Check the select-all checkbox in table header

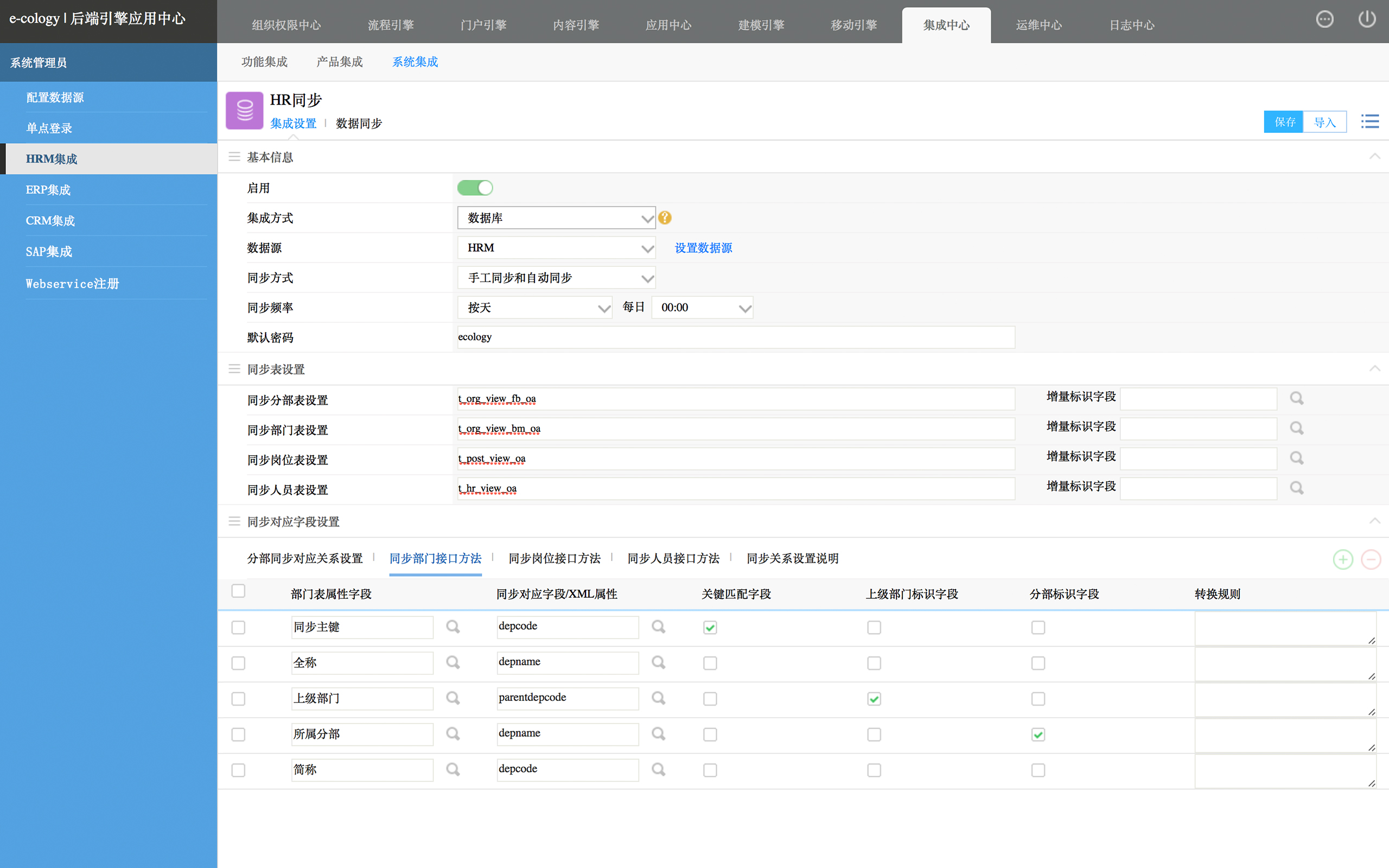(x=238, y=591)
